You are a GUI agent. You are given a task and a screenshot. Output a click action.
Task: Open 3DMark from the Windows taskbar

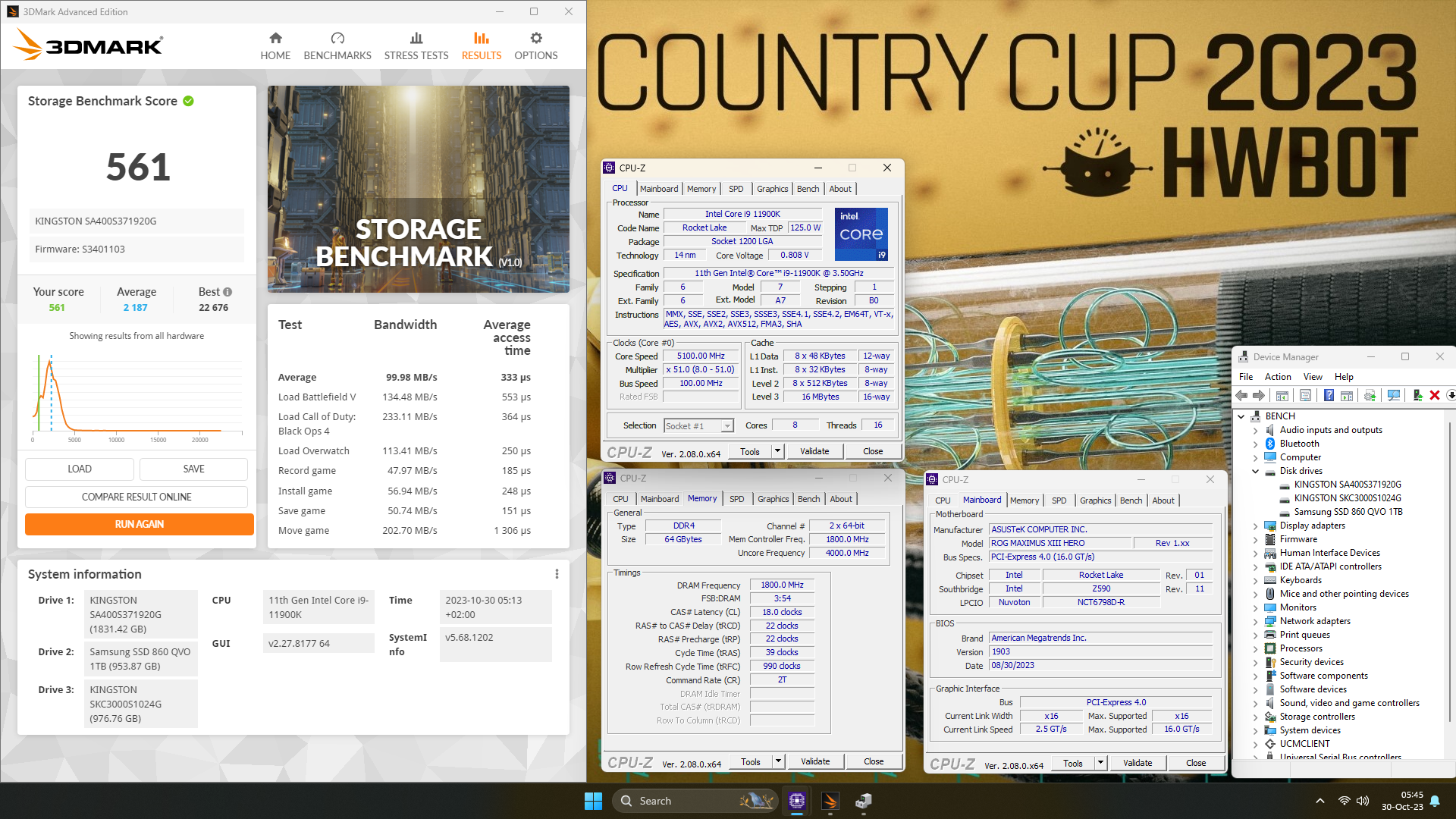click(830, 801)
